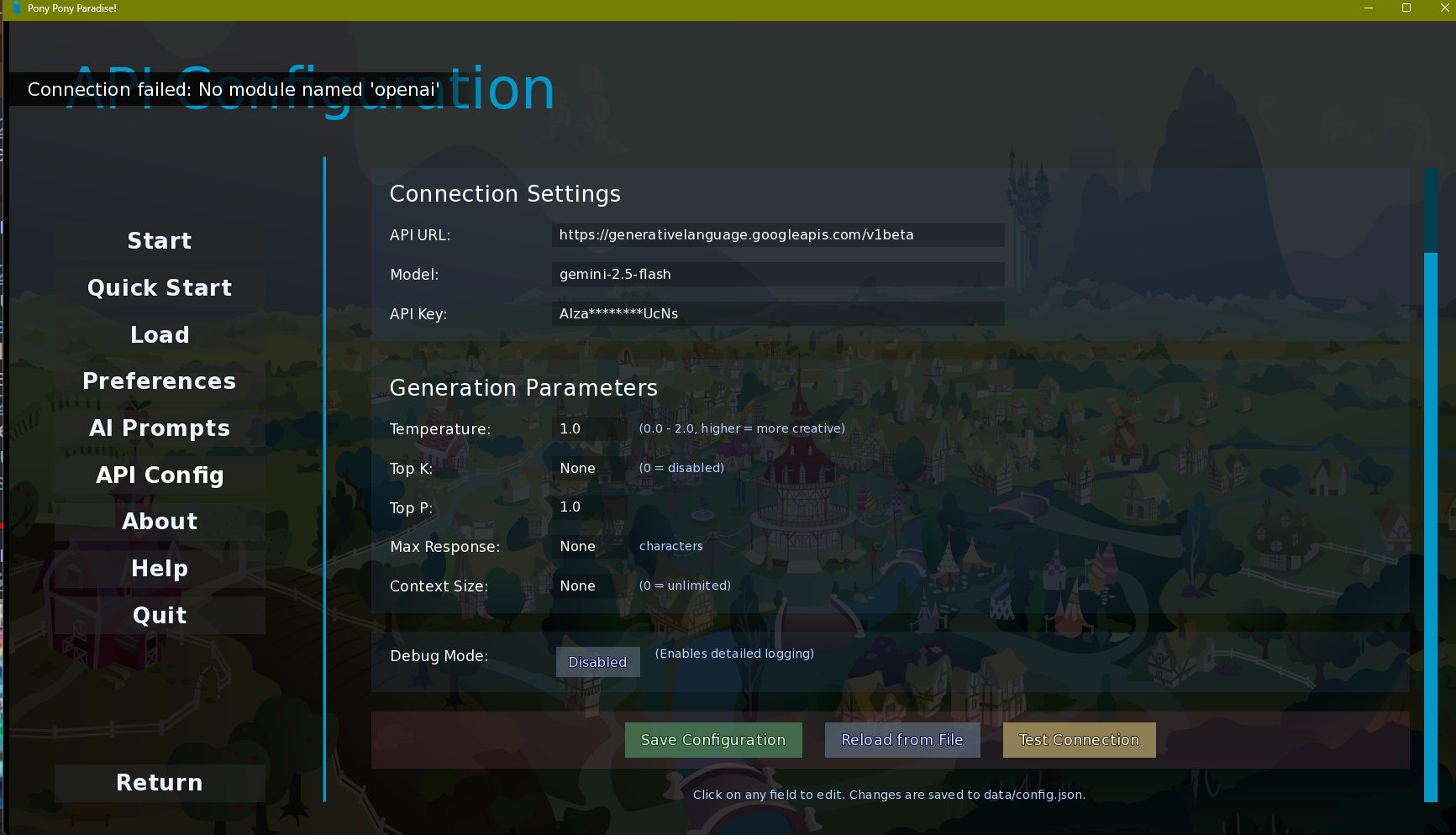Maximize the Pony Pony Paradise window
Image resolution: width=1456 pixels, height=835 pixels.
(1406, 8)
